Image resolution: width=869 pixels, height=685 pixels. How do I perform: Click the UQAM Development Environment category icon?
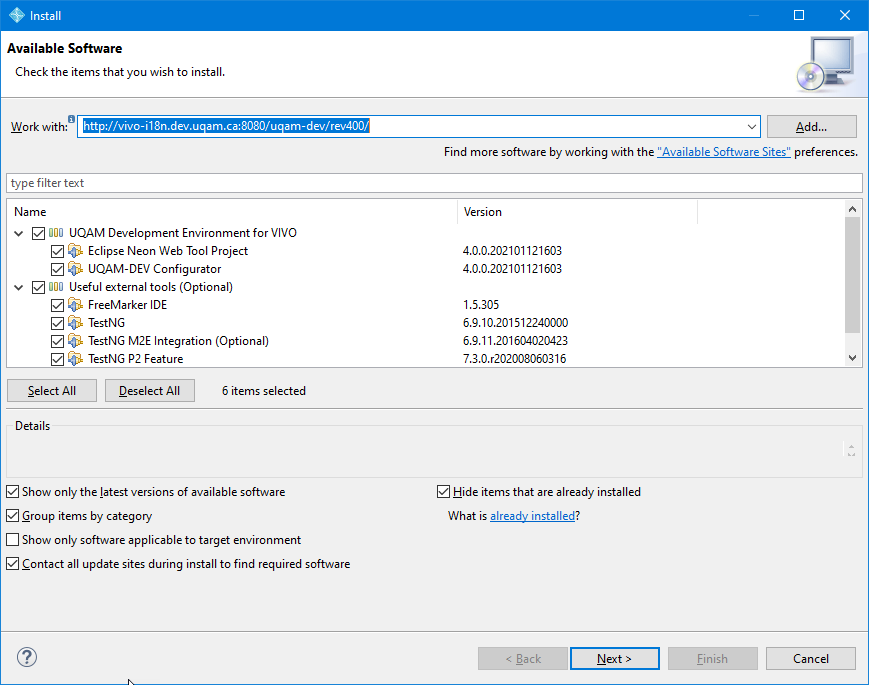[x=56, y=233]
